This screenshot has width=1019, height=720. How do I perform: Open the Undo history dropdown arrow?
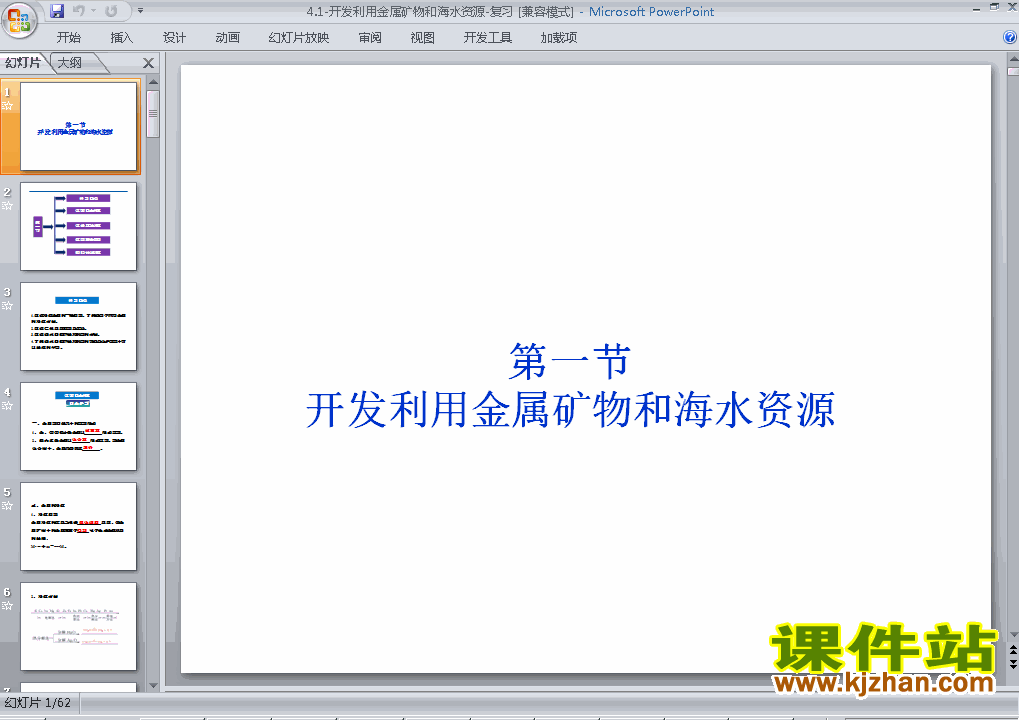[x=94, y=11]
